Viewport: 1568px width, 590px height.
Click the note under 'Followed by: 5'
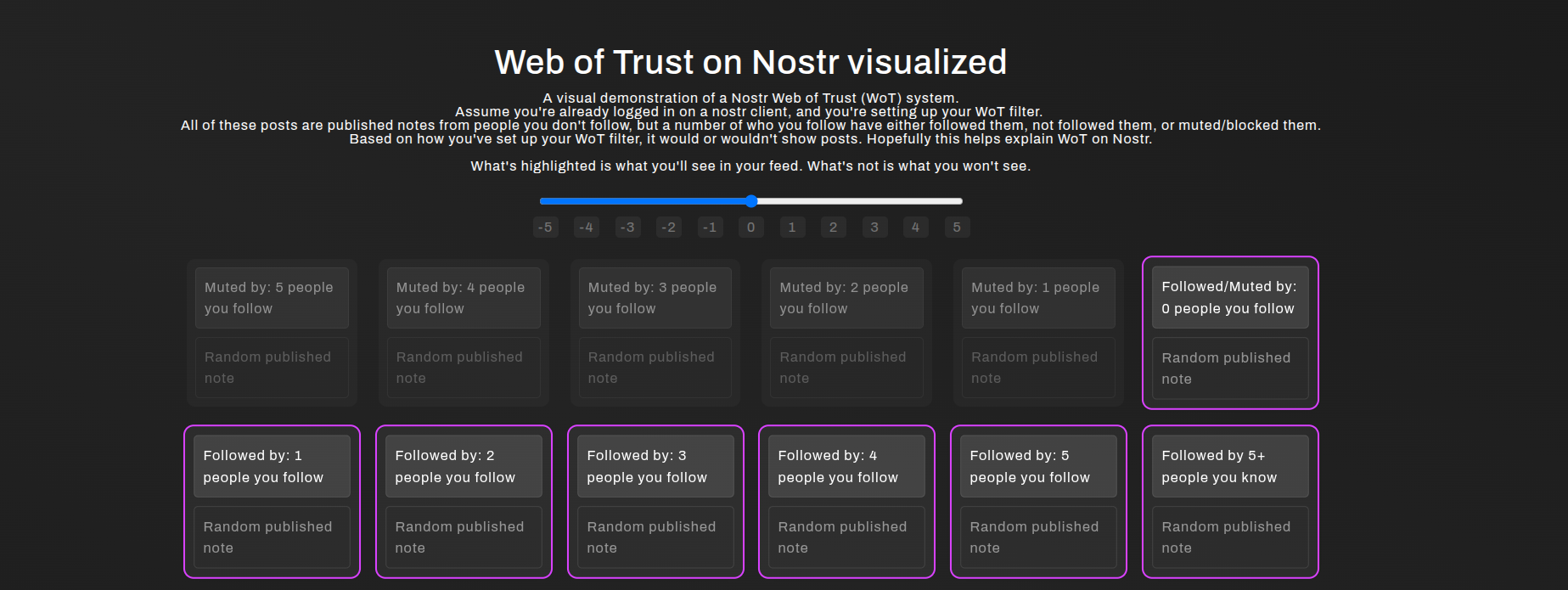pos(1038,537)
